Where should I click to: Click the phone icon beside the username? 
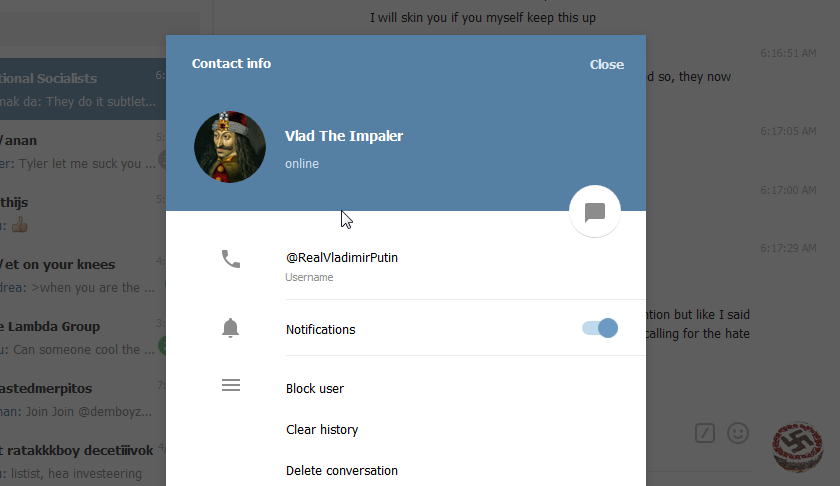click(x=231, y=259)
